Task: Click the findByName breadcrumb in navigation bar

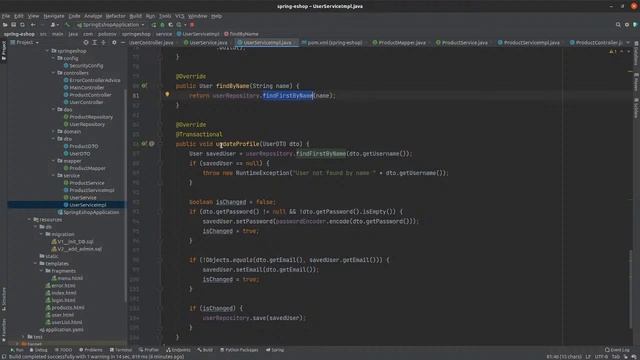Action: pyautogui.click(x=241, y=34)
